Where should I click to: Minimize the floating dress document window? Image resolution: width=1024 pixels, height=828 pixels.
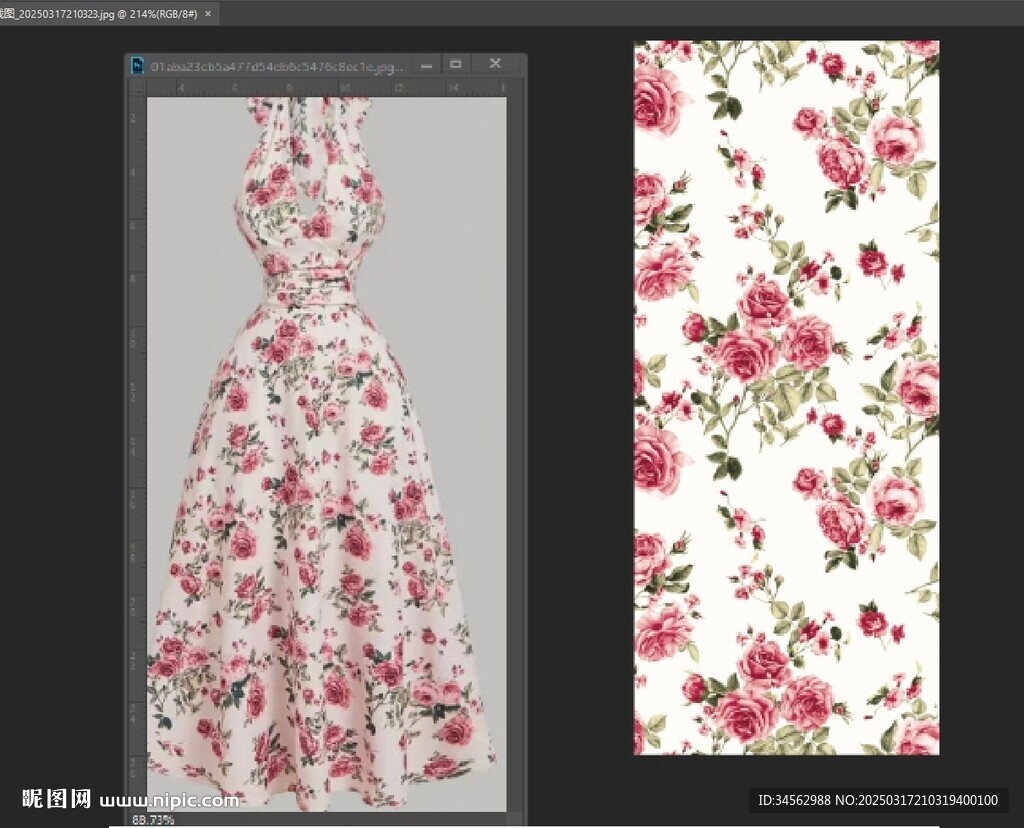click(427, 65)
